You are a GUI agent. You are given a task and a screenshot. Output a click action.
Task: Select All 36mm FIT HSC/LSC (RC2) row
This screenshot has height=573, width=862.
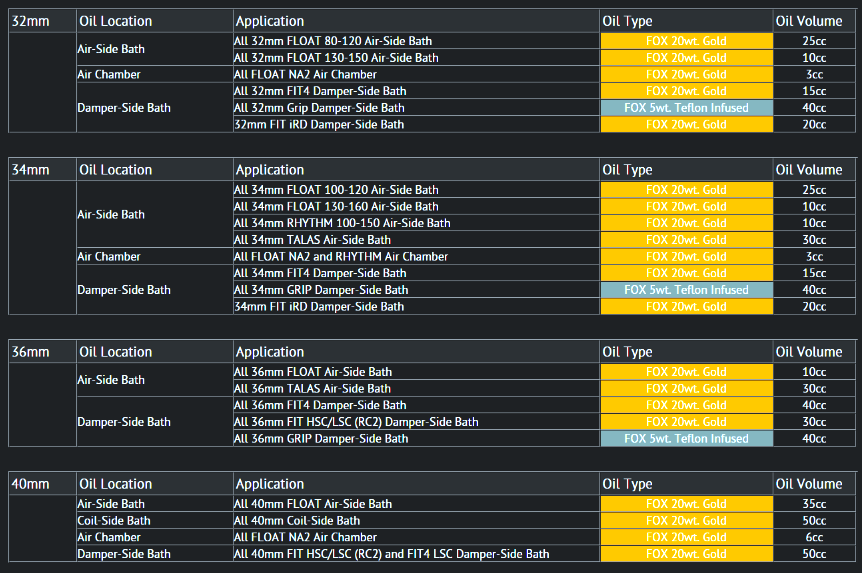[x=356, y=422]
